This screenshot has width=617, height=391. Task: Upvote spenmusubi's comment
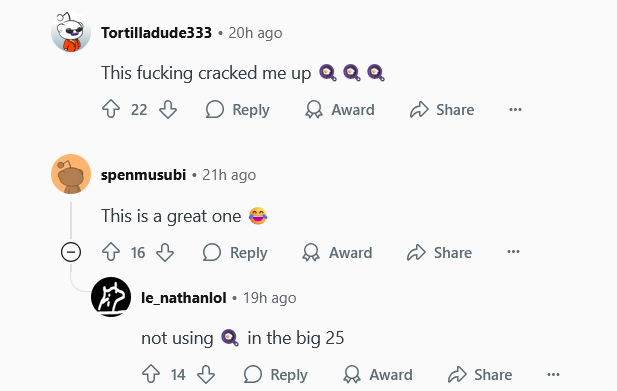click(111, 252)
